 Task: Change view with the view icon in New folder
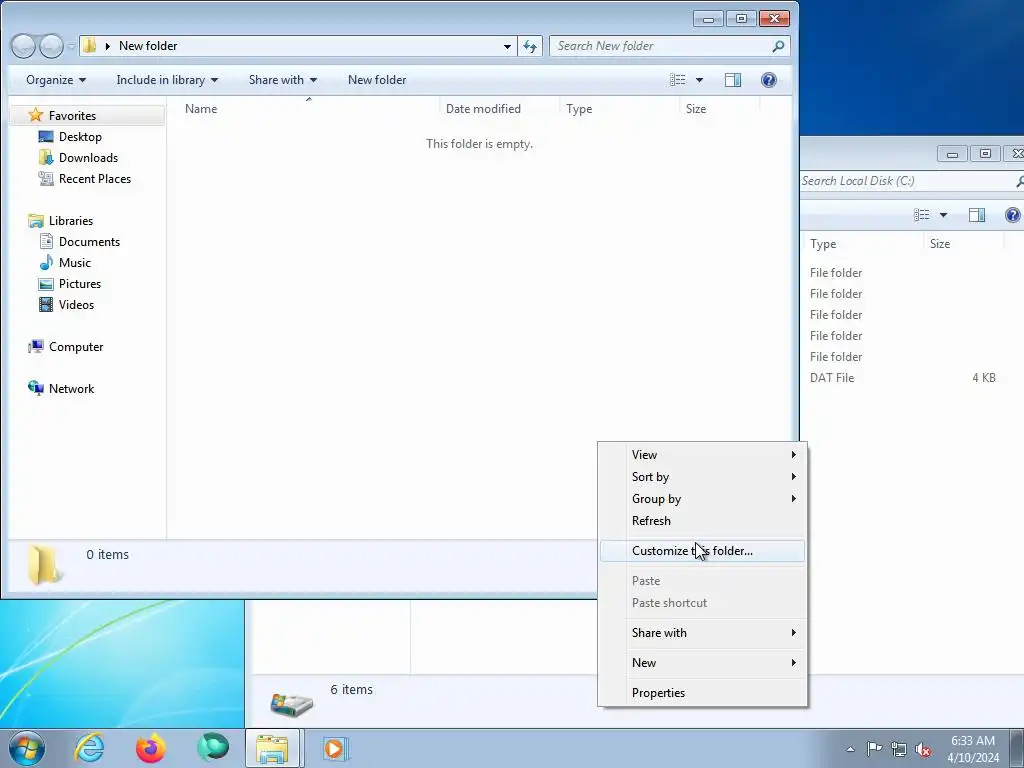pos(678,80)
